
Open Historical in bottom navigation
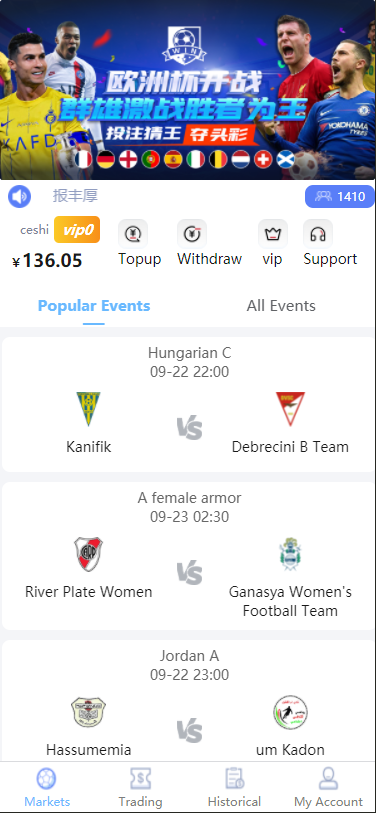click(234, 788)
